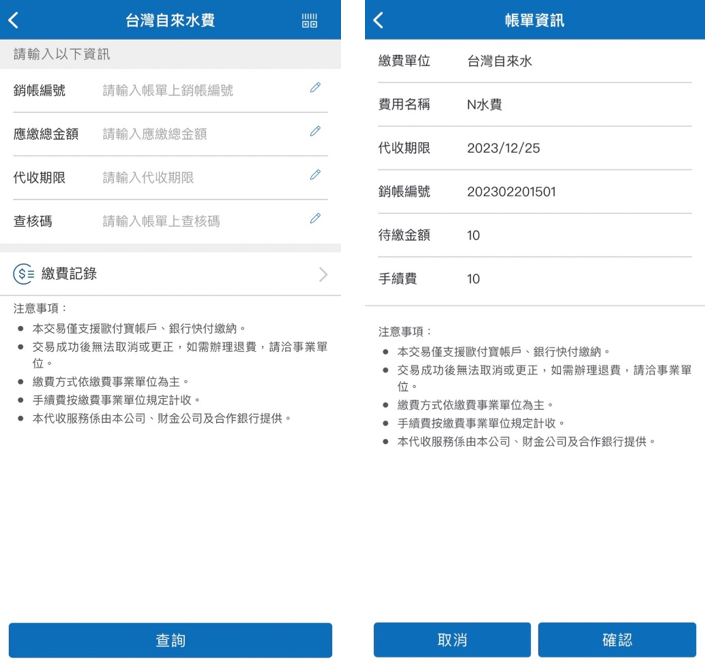
Task: Expand the 繳費記錄 chevron arrow
Action: click(x=323, y=274)
